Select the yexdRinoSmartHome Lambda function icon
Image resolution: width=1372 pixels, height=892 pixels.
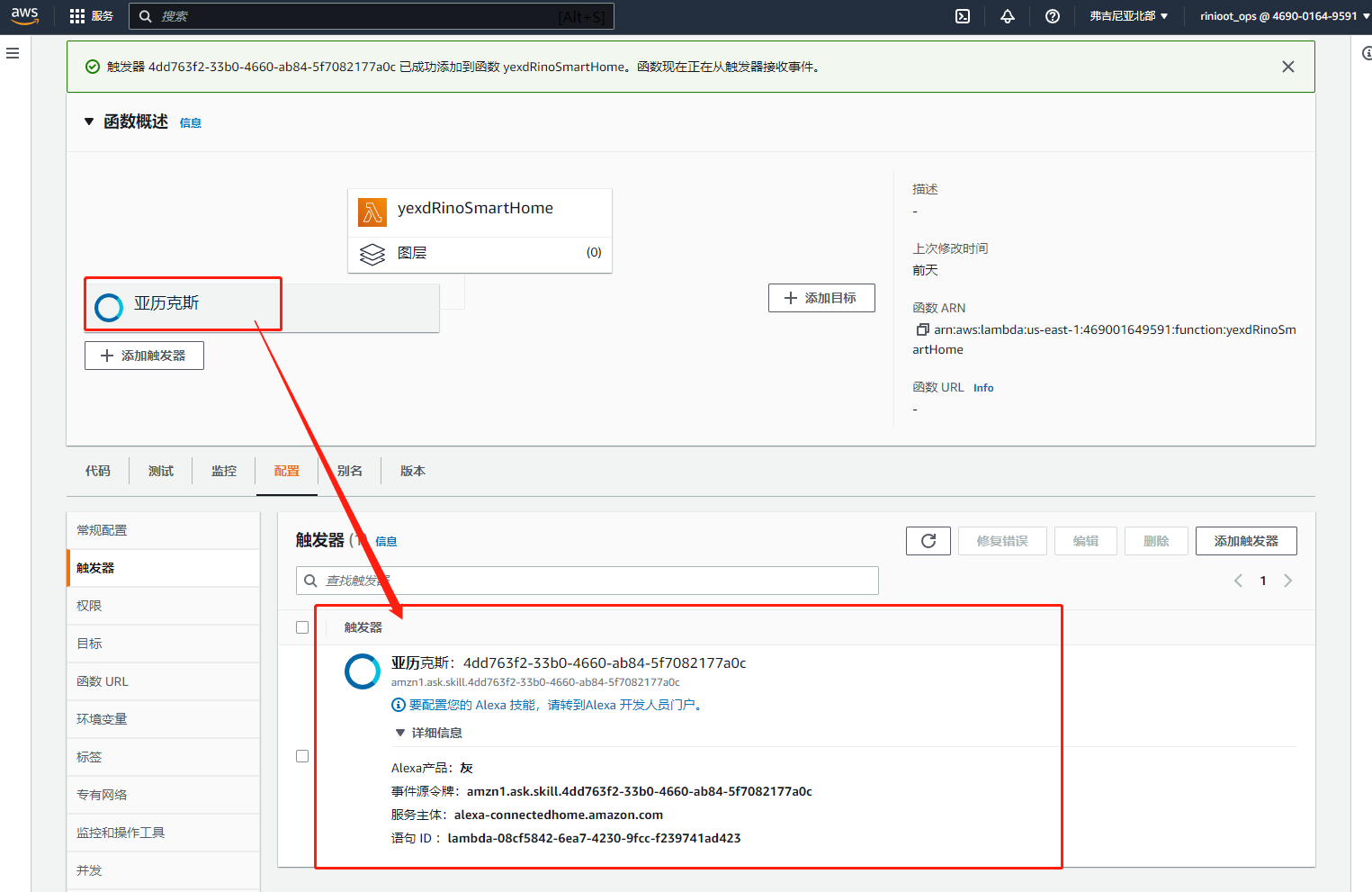(x=372, y=212)
